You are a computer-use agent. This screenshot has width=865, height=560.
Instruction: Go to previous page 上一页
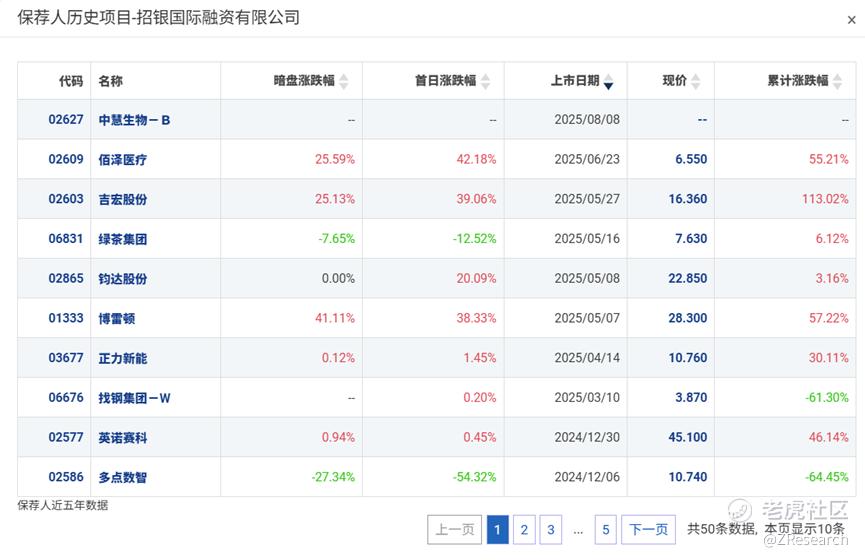(x=455, y=530)
